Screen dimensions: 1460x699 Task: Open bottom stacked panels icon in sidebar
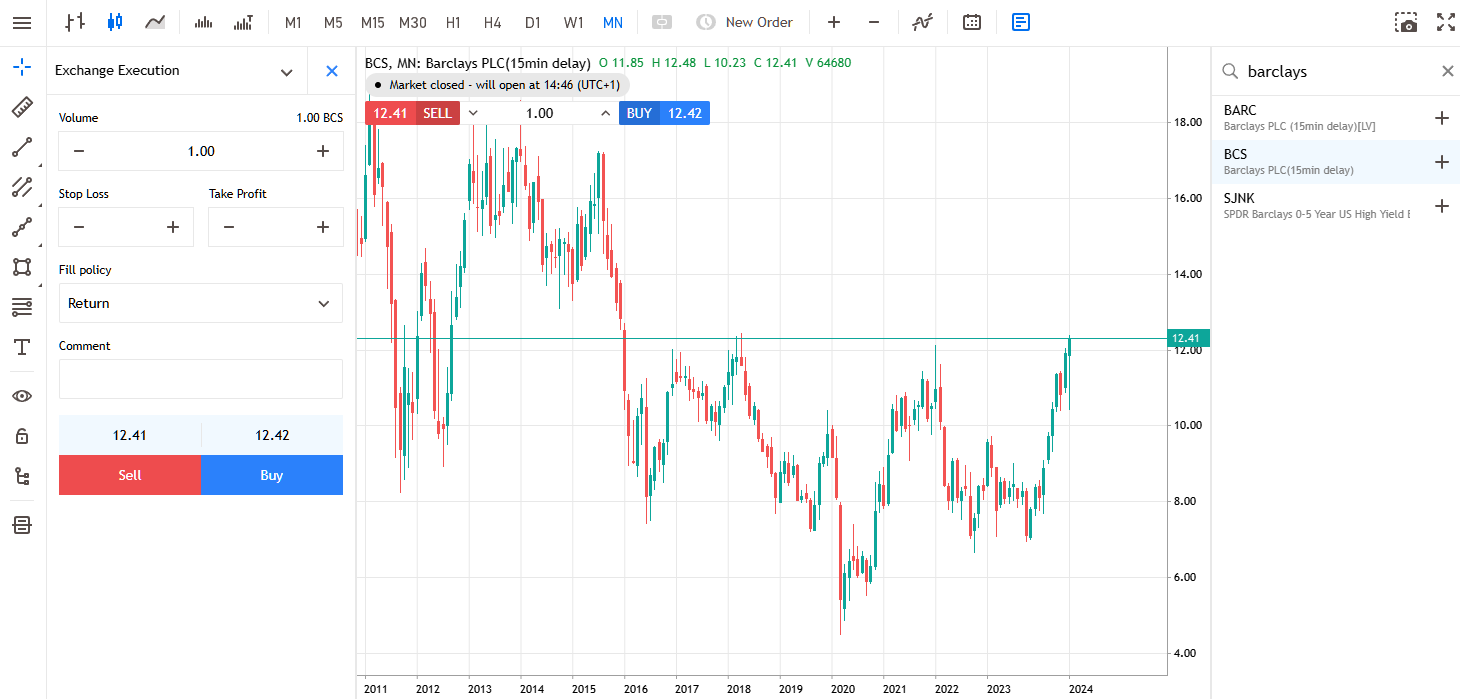22,525
